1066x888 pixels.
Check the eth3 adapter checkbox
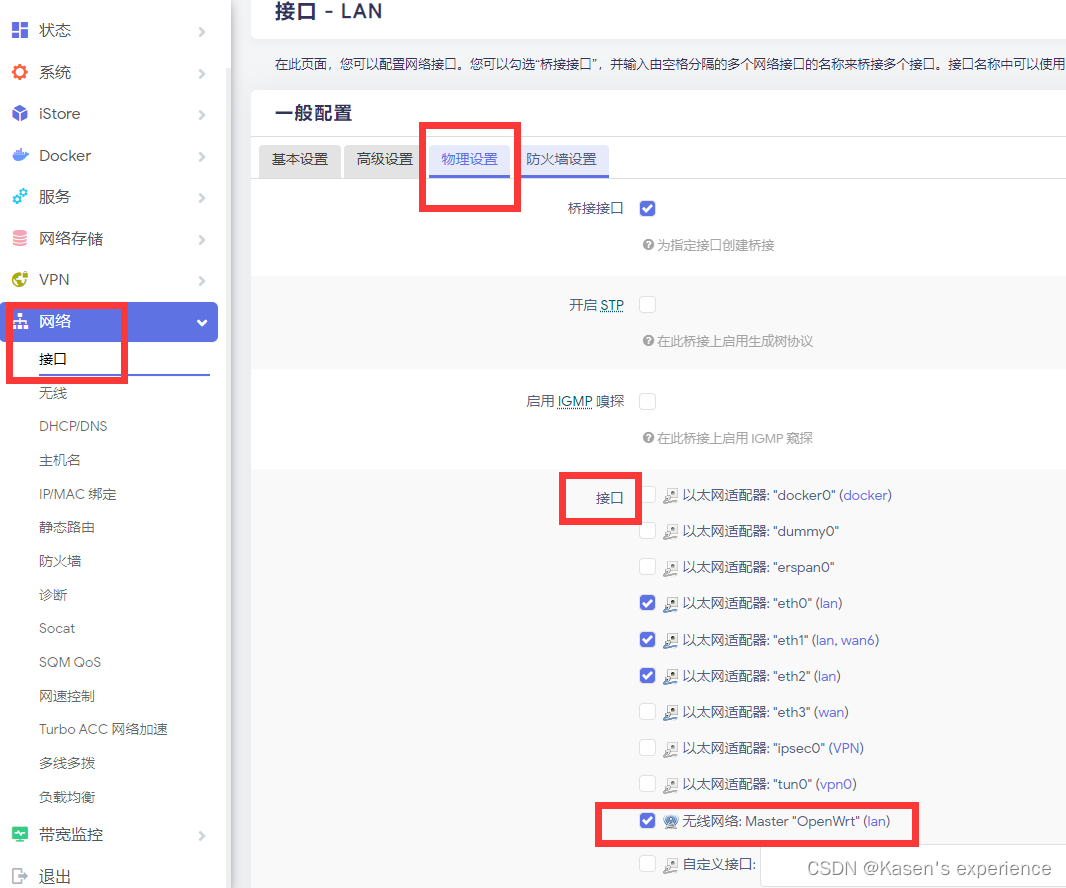pos(647,711)
